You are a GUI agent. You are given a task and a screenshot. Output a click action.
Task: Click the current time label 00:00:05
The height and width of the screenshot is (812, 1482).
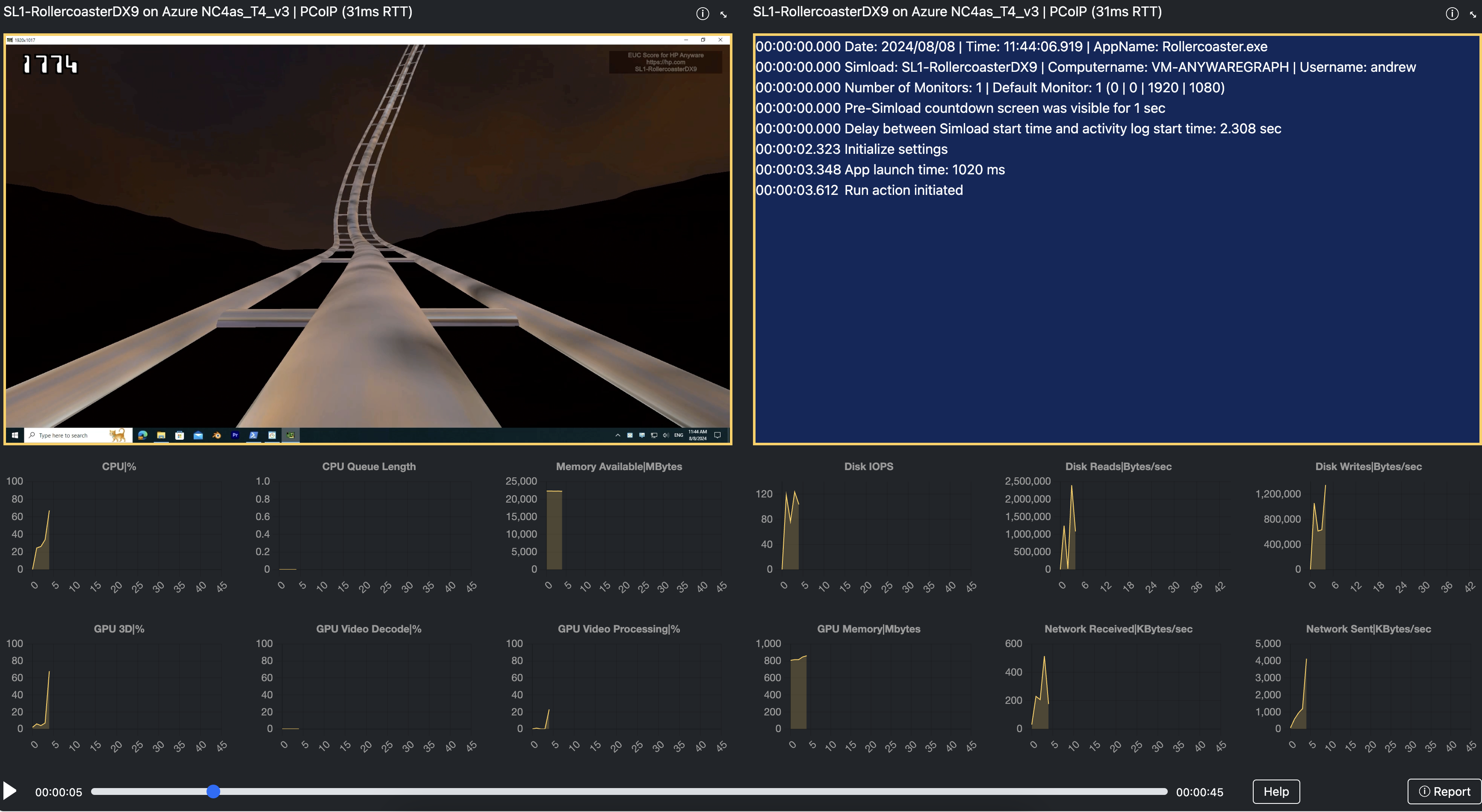pos(59,792)
